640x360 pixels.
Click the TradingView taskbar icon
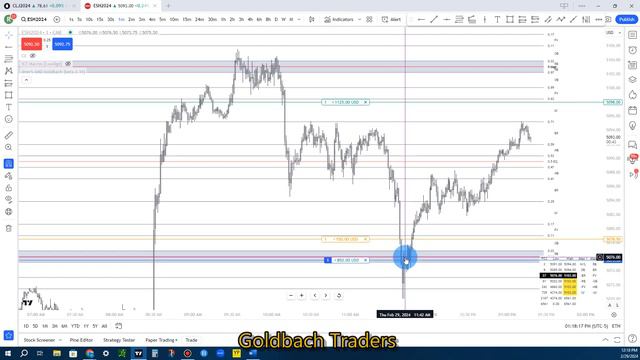(x=138, y=353)
